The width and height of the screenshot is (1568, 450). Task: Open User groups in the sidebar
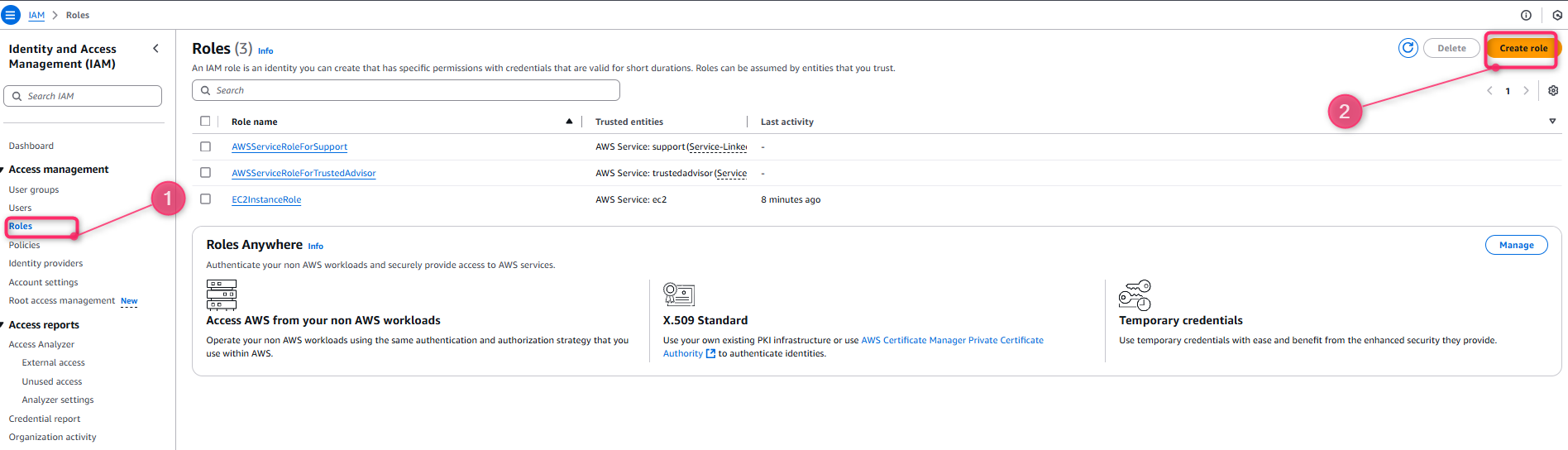(34, 190)
